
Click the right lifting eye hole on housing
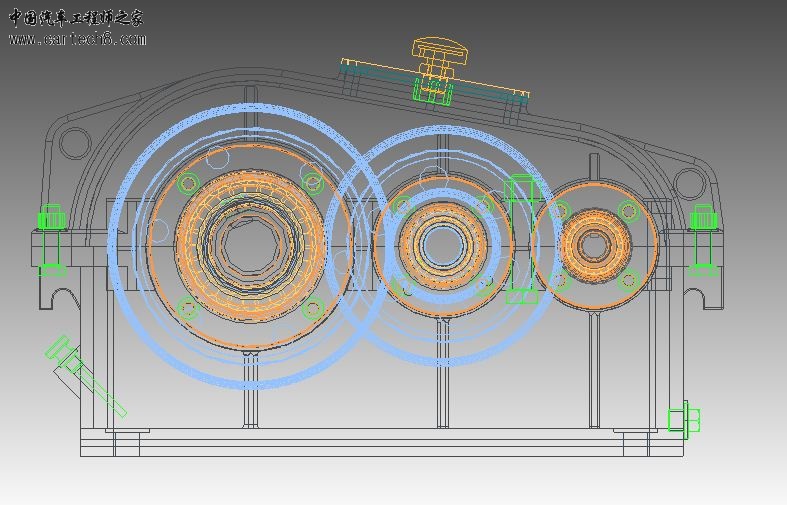coord(687,182)
